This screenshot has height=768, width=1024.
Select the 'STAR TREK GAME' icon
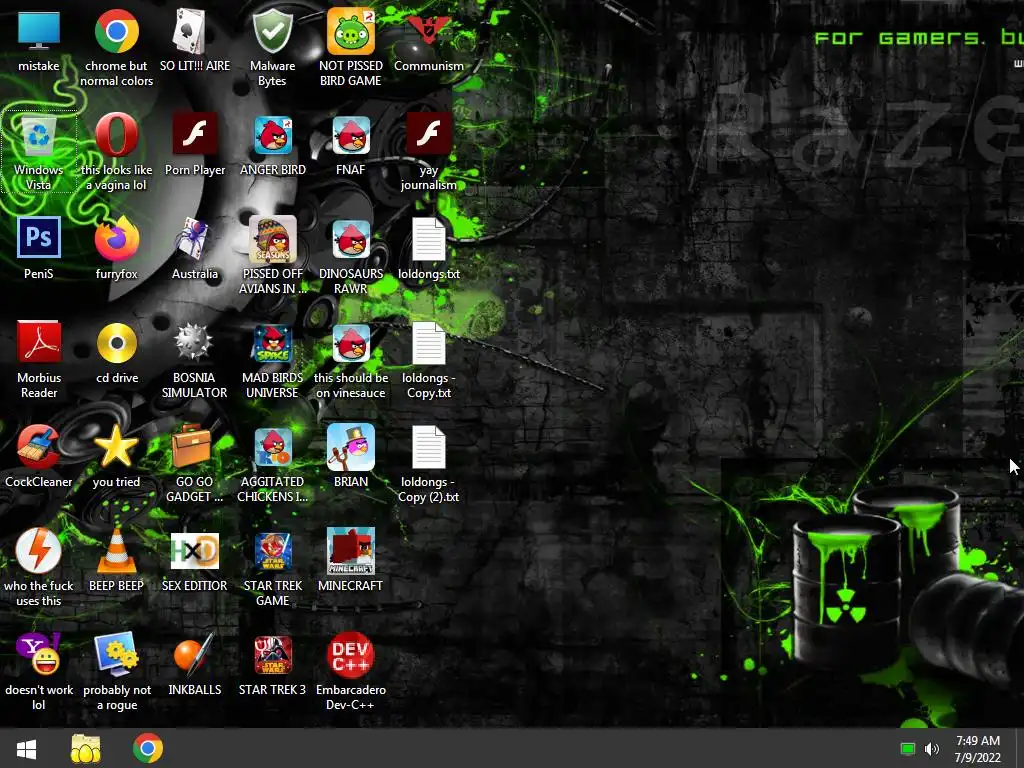tap(272, 551)
